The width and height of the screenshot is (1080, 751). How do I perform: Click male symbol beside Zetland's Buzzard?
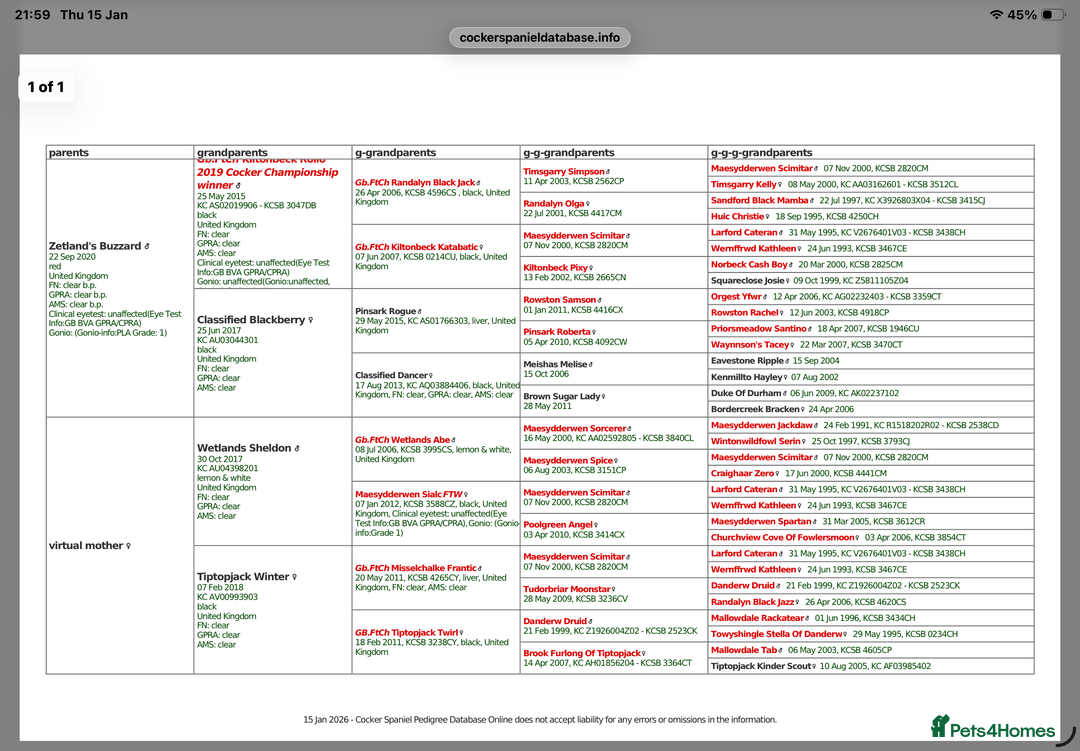(x=147, y=246)
